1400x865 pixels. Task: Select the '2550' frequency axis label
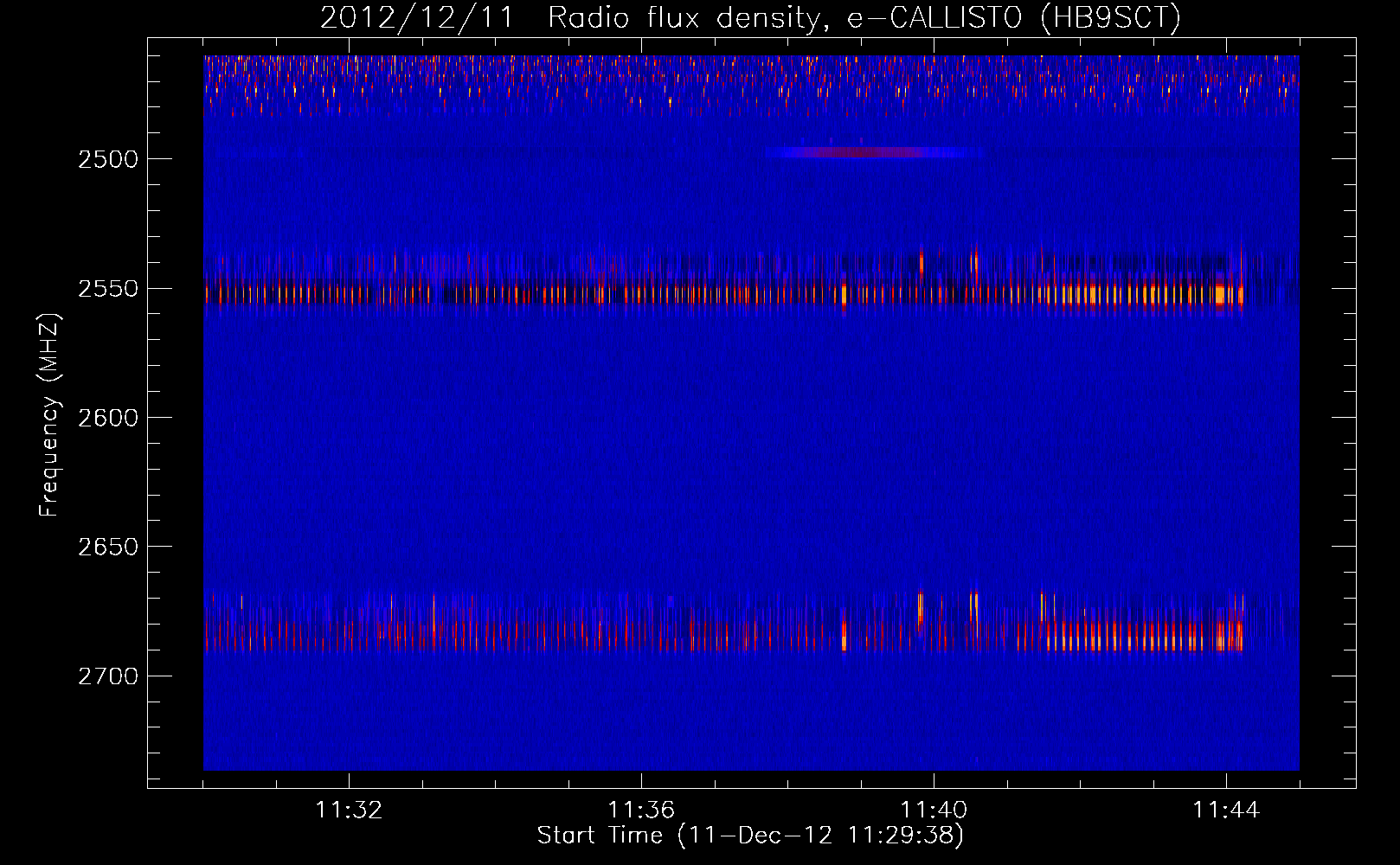coord(107,289)
